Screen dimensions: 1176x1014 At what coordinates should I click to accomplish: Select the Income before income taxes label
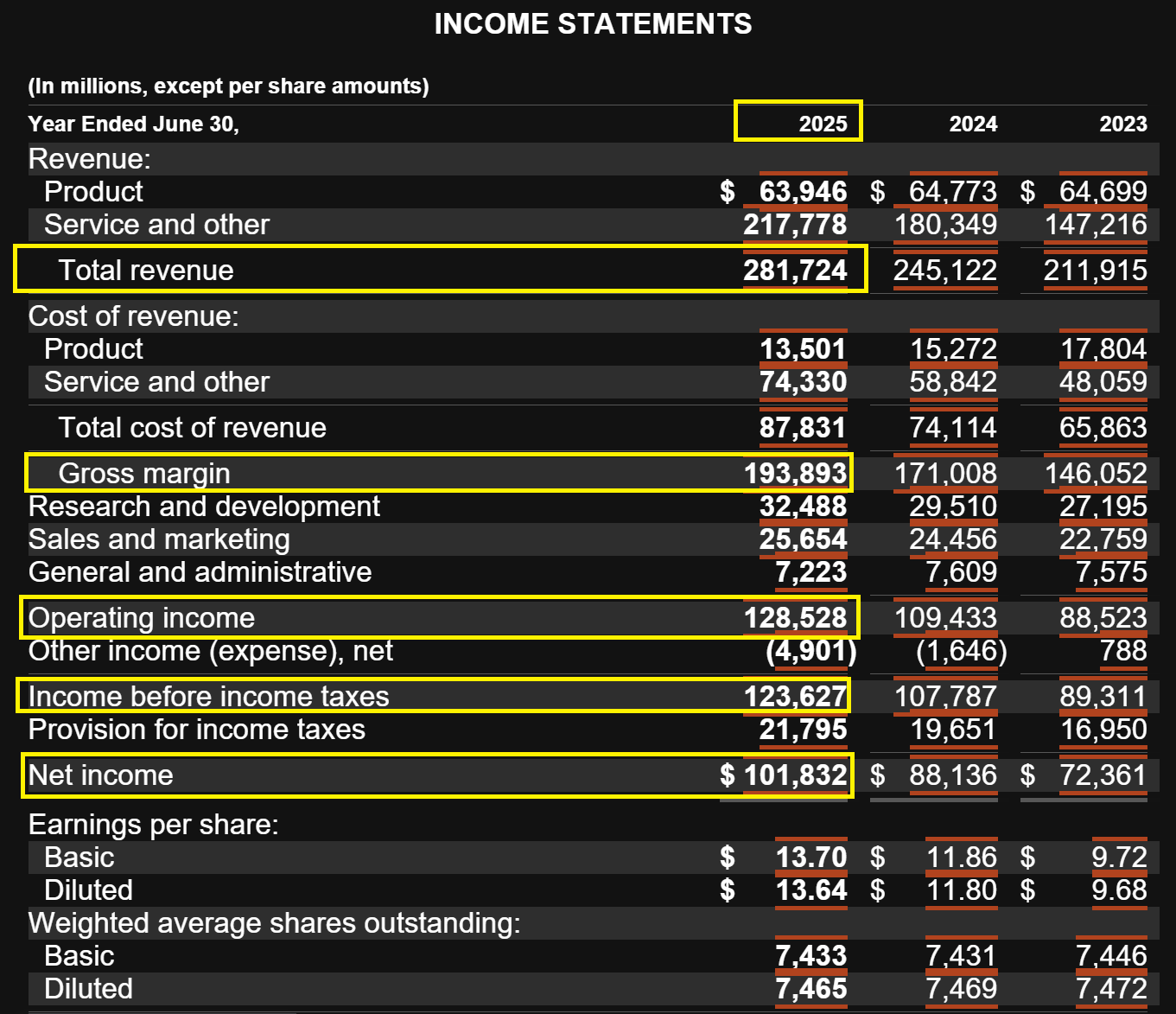coord(208,696)
